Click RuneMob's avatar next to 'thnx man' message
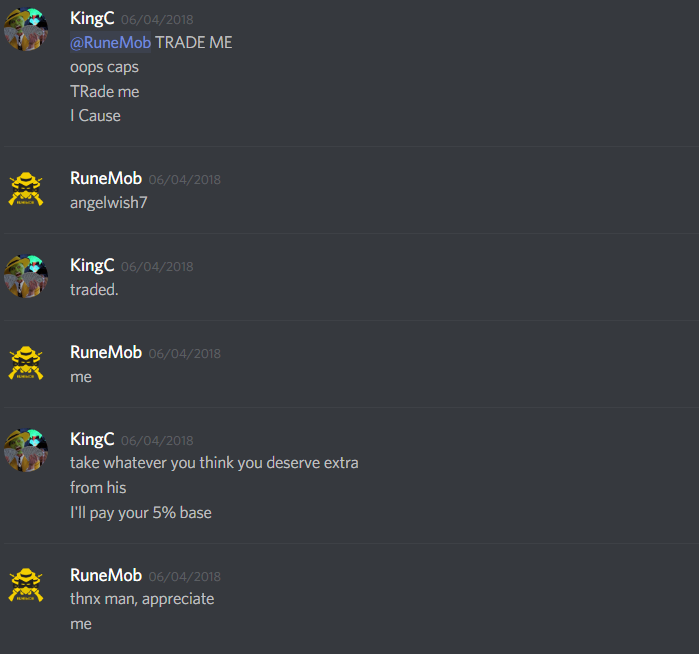Image resolution: width=699 pixels, height=654 pixels. point(26,585)
